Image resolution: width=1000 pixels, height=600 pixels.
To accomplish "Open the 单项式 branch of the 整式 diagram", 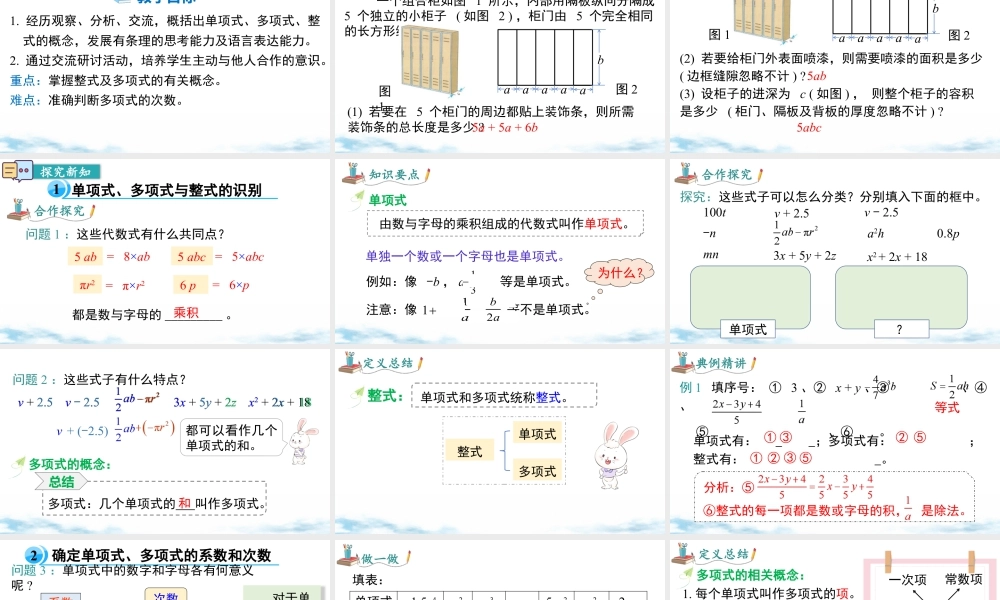I will tap(539, 433).
